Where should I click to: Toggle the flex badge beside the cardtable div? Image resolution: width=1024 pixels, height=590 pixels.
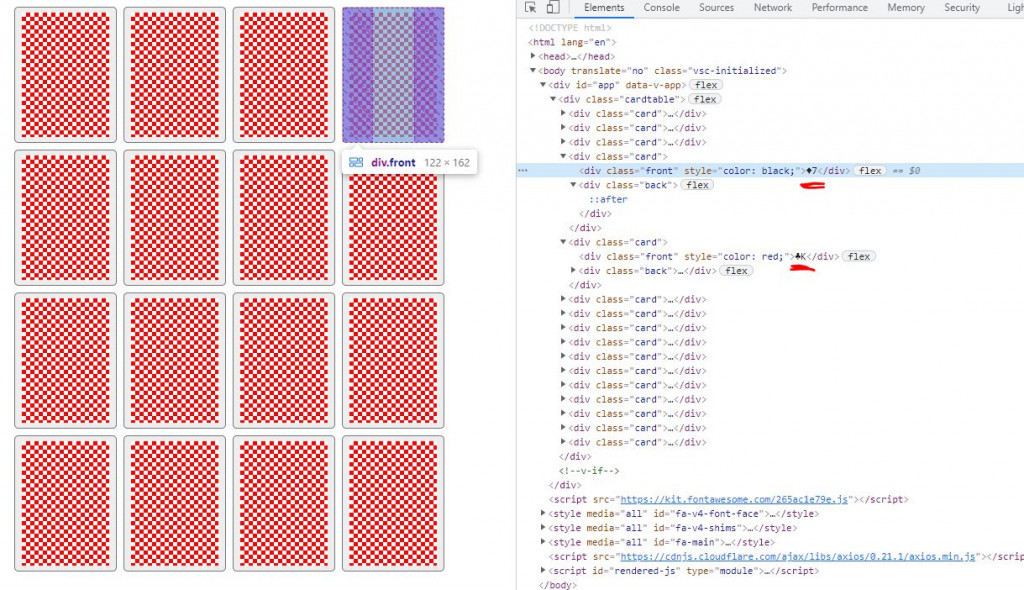pos(705,99)
